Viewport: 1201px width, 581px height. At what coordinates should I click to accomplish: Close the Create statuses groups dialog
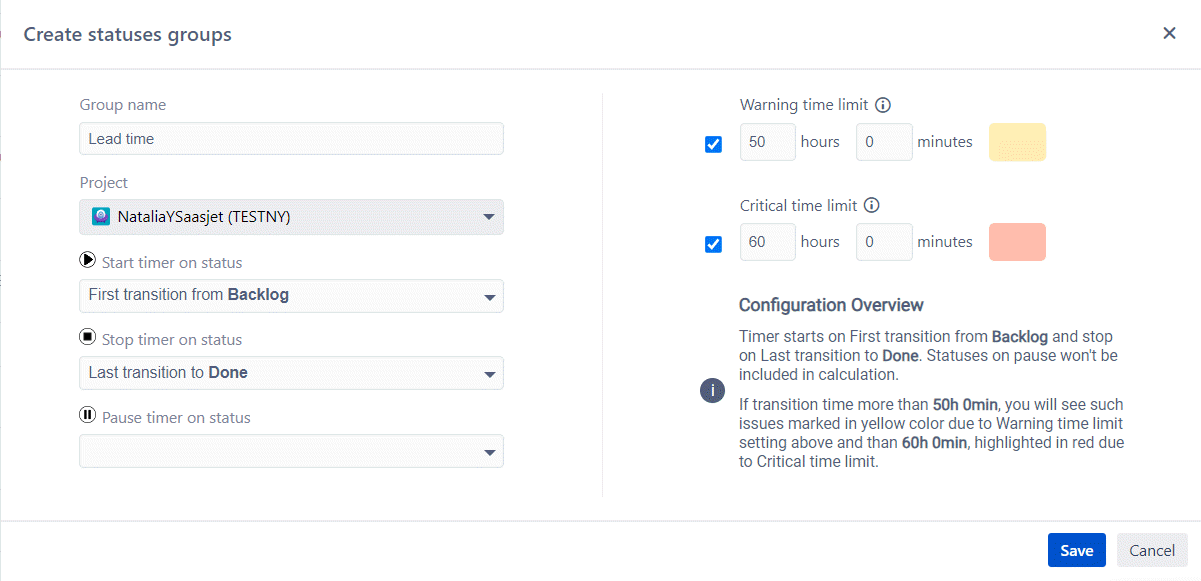[x=1169, y=32]
